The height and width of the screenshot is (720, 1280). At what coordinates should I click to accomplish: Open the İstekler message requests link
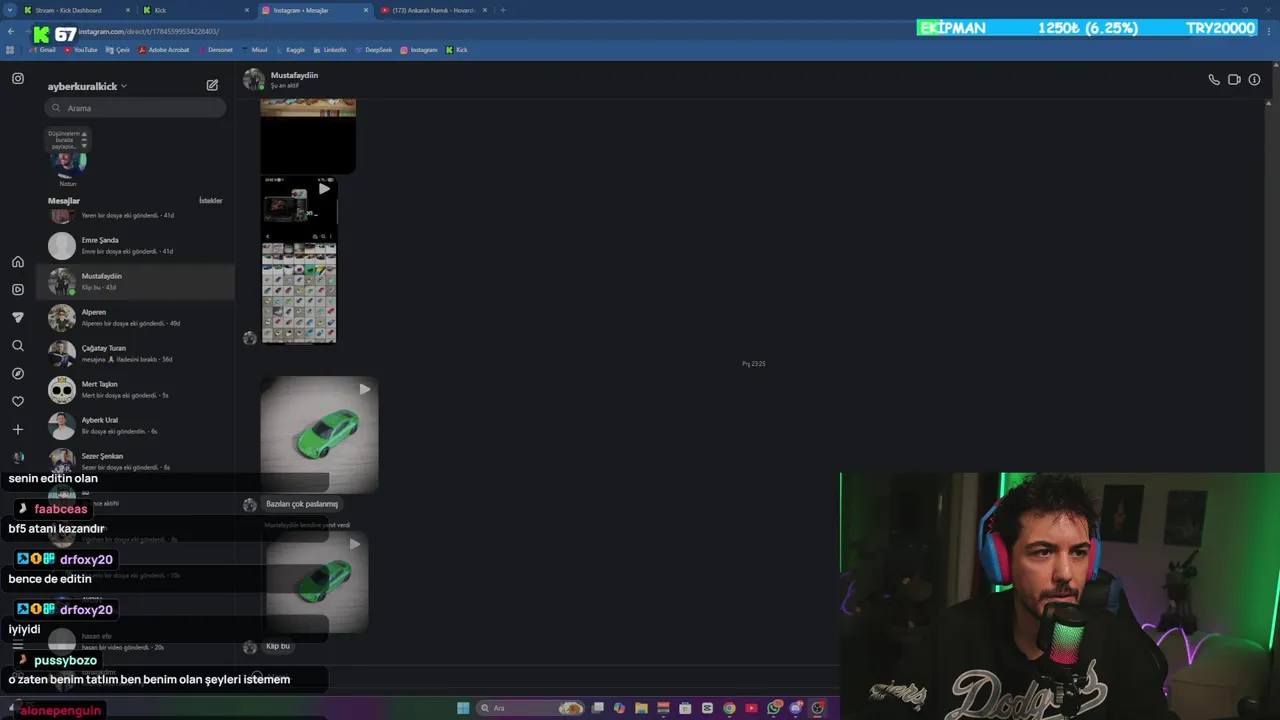(210, 201)
